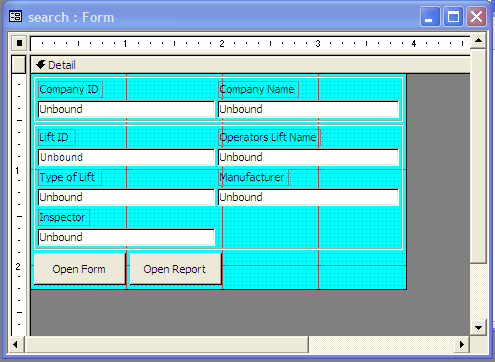Click the Open Report button
This screenshot has height=362, width=495.
click(175, 269)
